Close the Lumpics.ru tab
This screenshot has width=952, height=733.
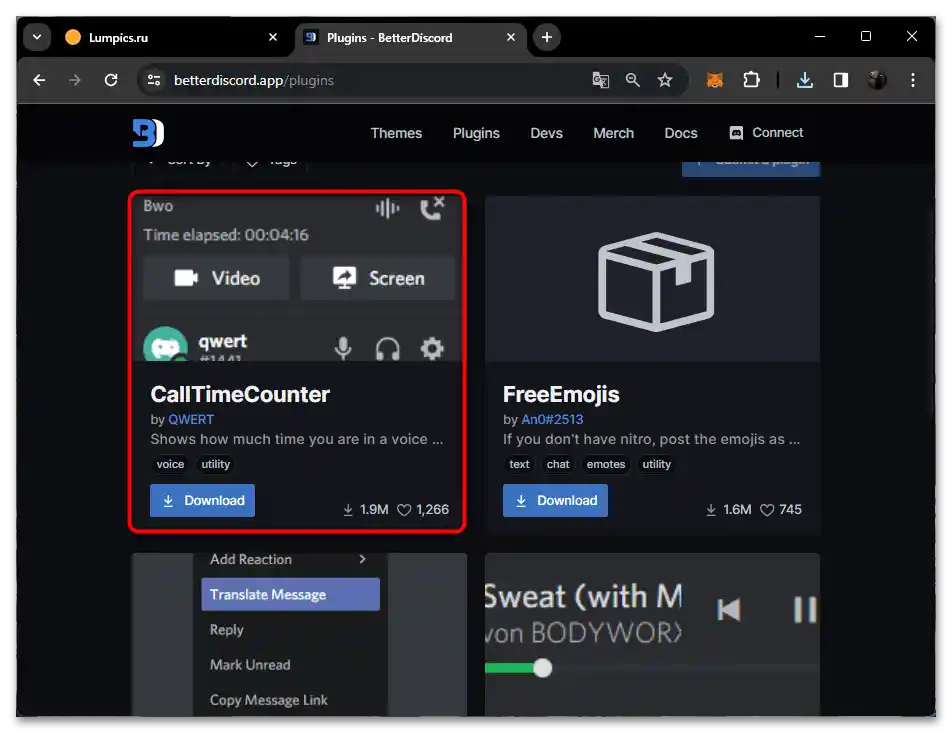point(273,37)
